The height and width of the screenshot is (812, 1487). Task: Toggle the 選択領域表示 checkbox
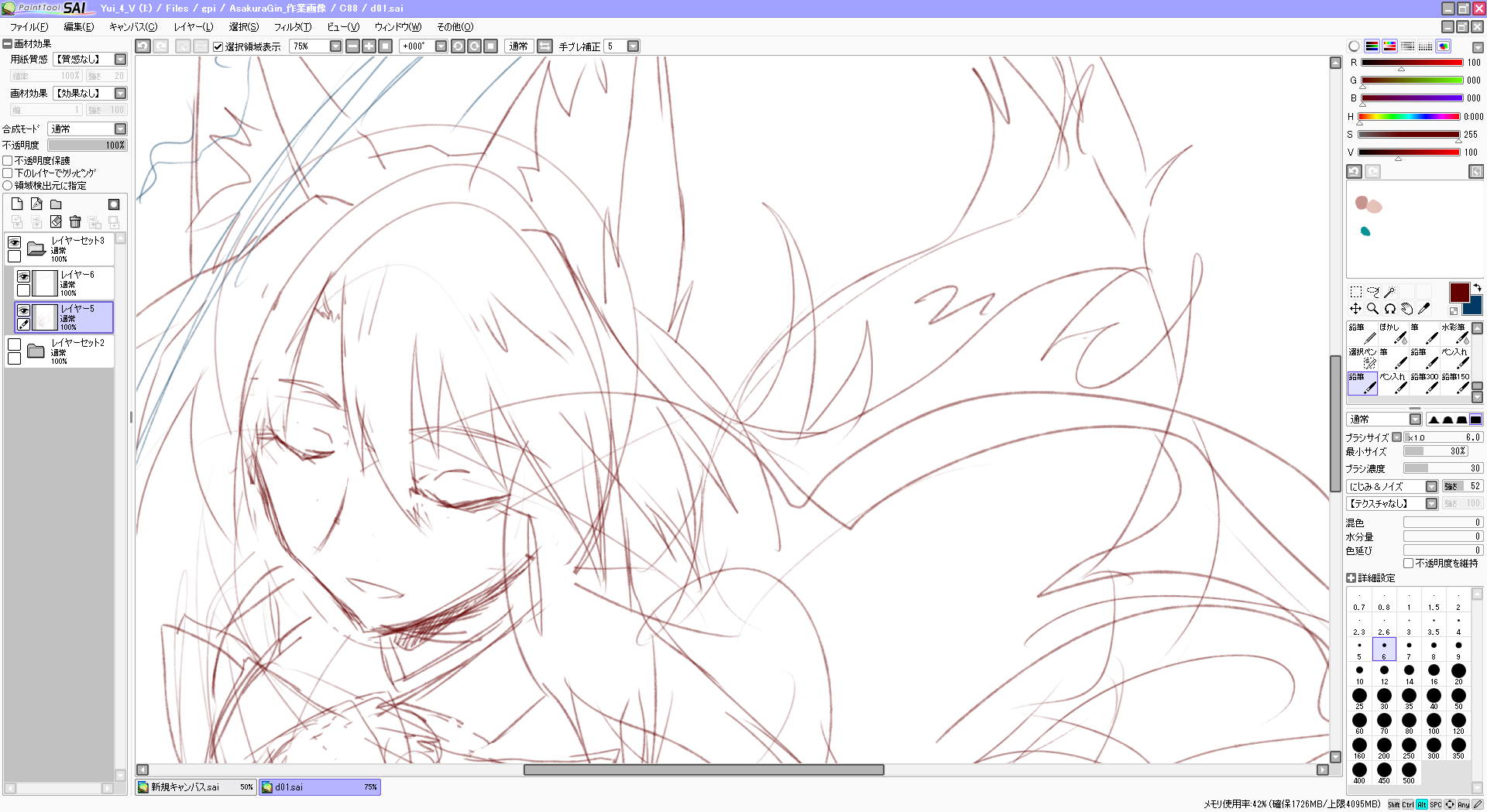(218, 47)
